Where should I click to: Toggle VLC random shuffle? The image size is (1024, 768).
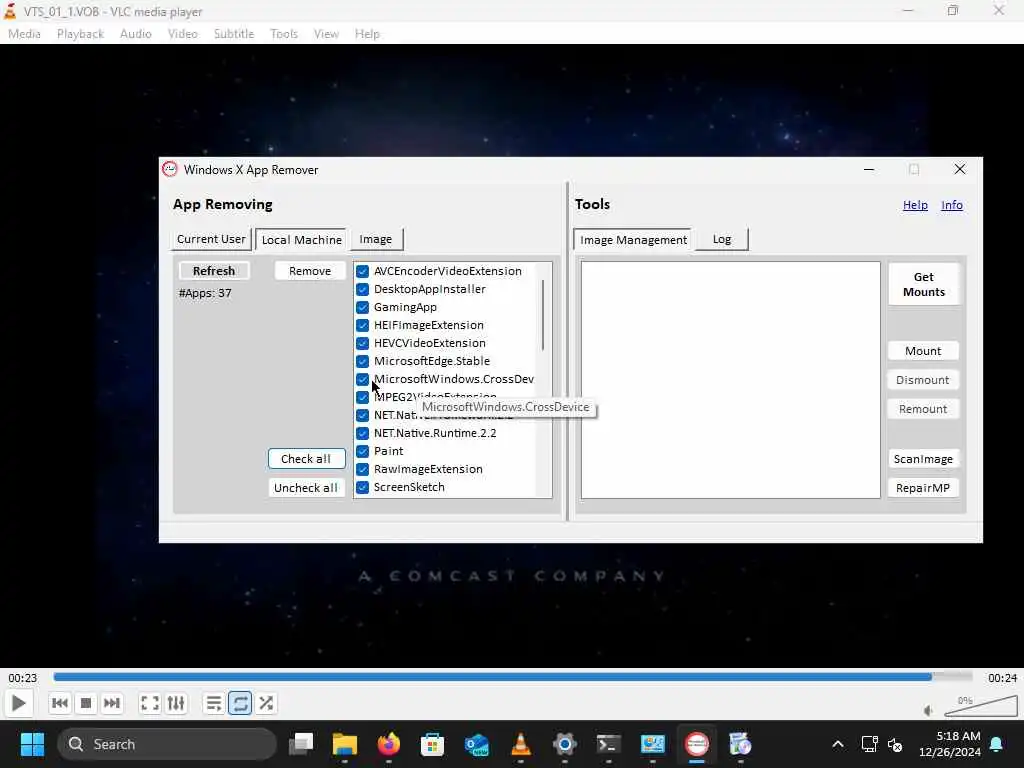point(266,703)
